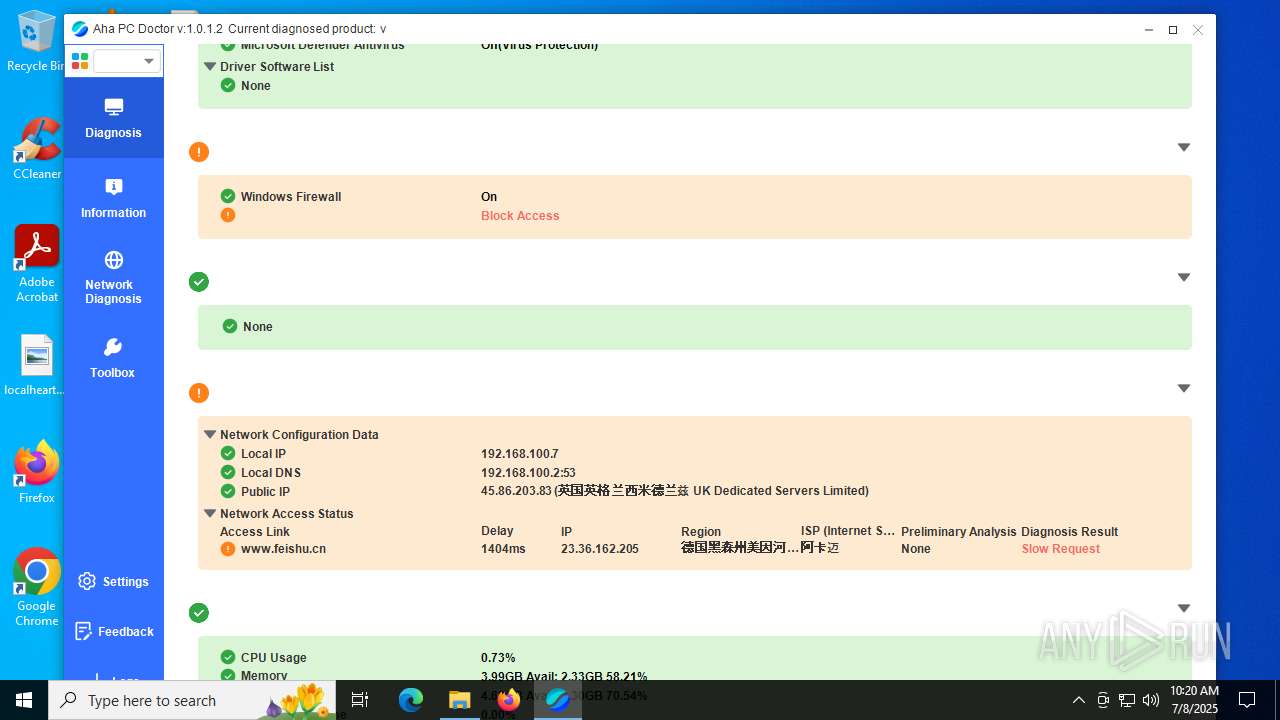Image resolution: width=1280 pixels, height=720 pixels.
Task: Click the green check beside Windows Firewall
Action: 228,197
